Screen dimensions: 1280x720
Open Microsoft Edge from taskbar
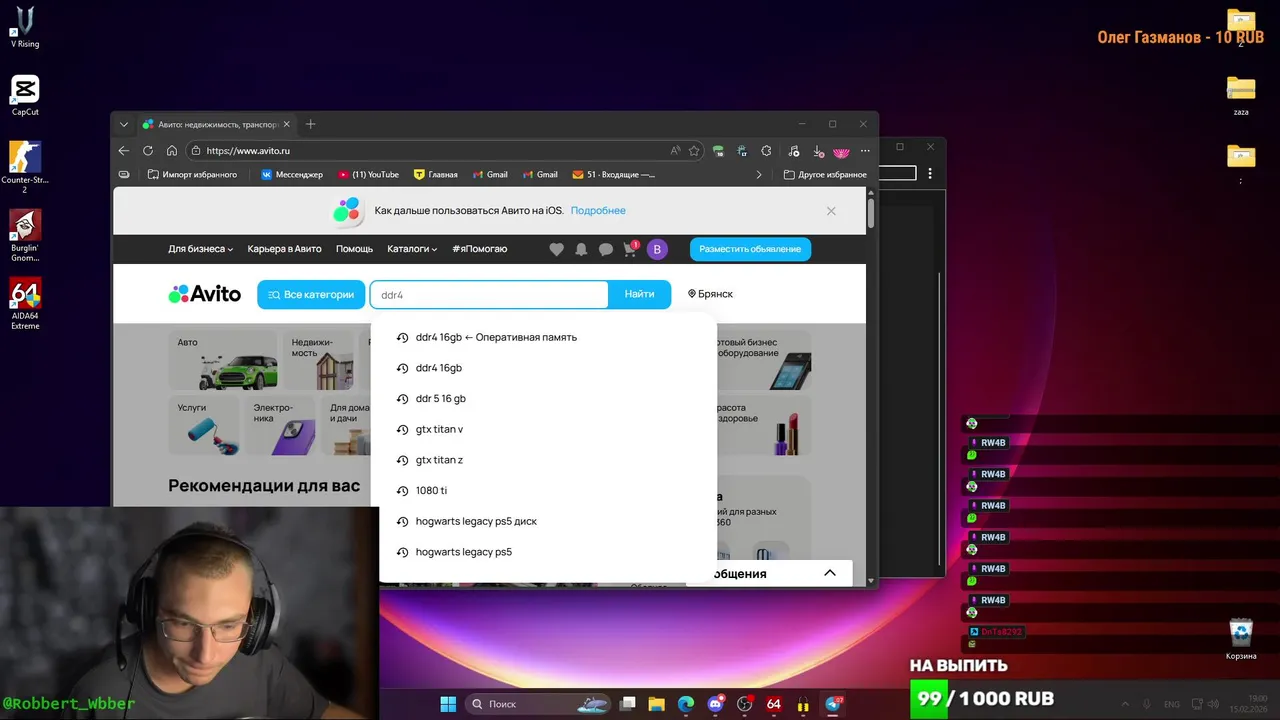pyautogui.click(x=686, y=704)
